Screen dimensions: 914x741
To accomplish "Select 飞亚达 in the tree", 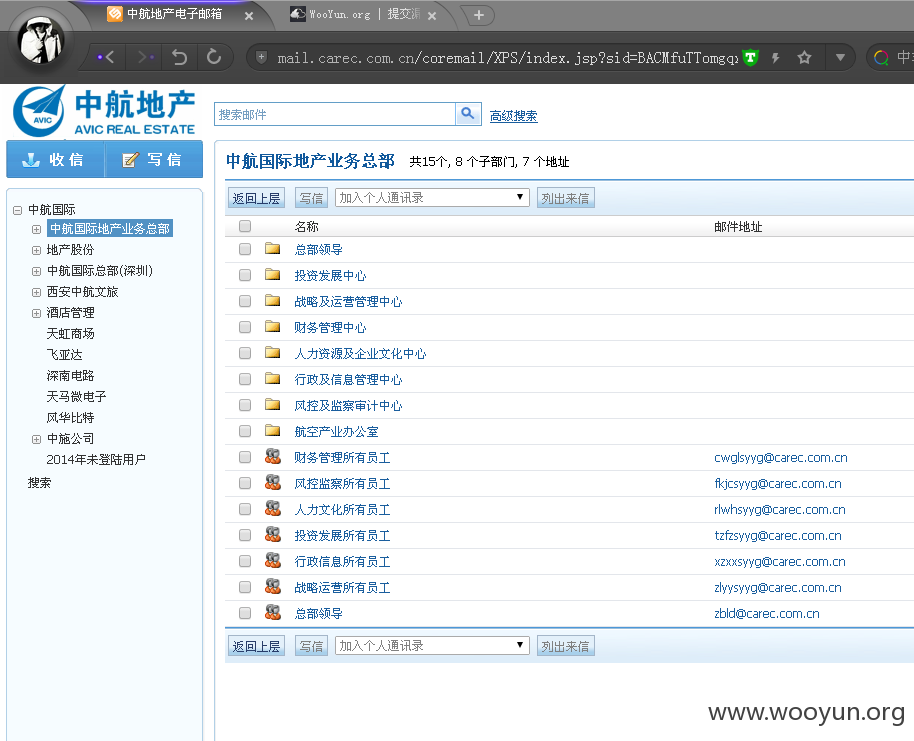I will coord(64,354).
